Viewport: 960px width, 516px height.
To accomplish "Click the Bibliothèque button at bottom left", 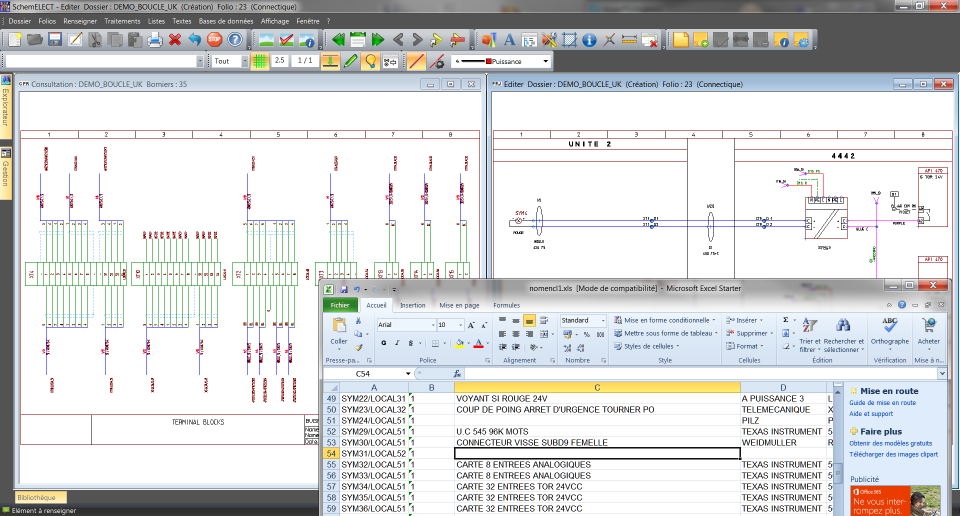I will point(39,498).
